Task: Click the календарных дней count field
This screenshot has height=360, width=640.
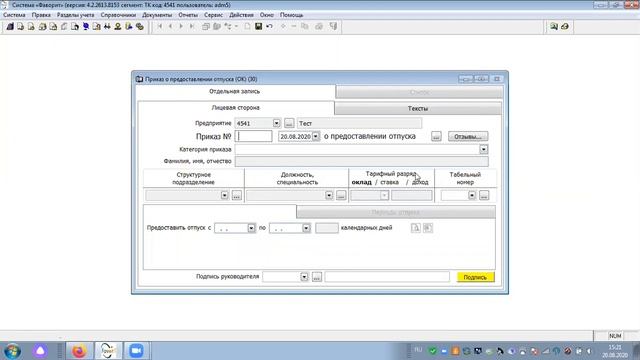Action: [x=327, y=228]
